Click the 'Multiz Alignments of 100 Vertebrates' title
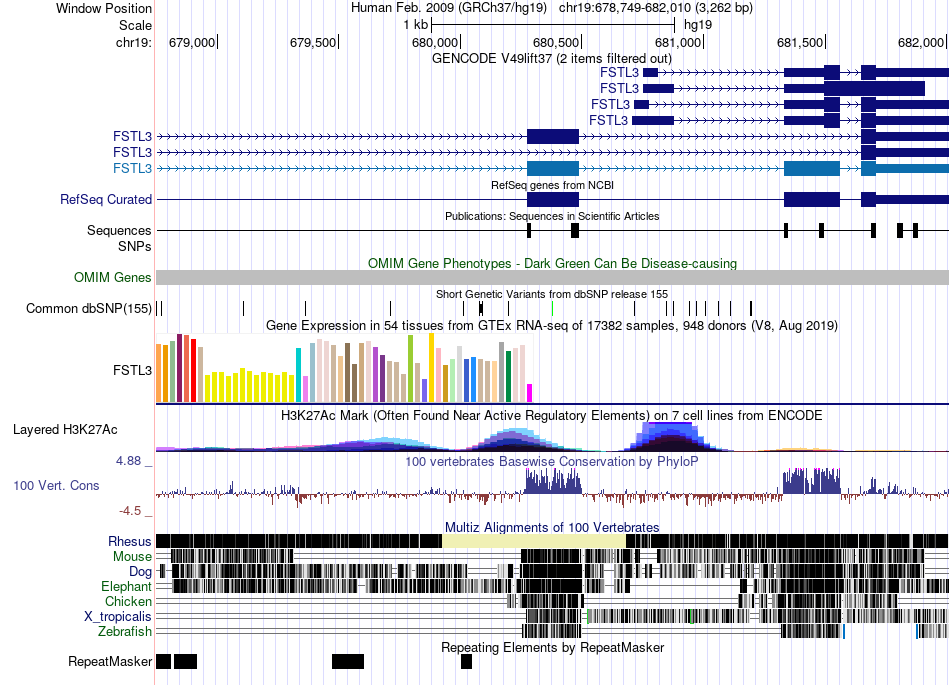 click(x=552, y=528)
